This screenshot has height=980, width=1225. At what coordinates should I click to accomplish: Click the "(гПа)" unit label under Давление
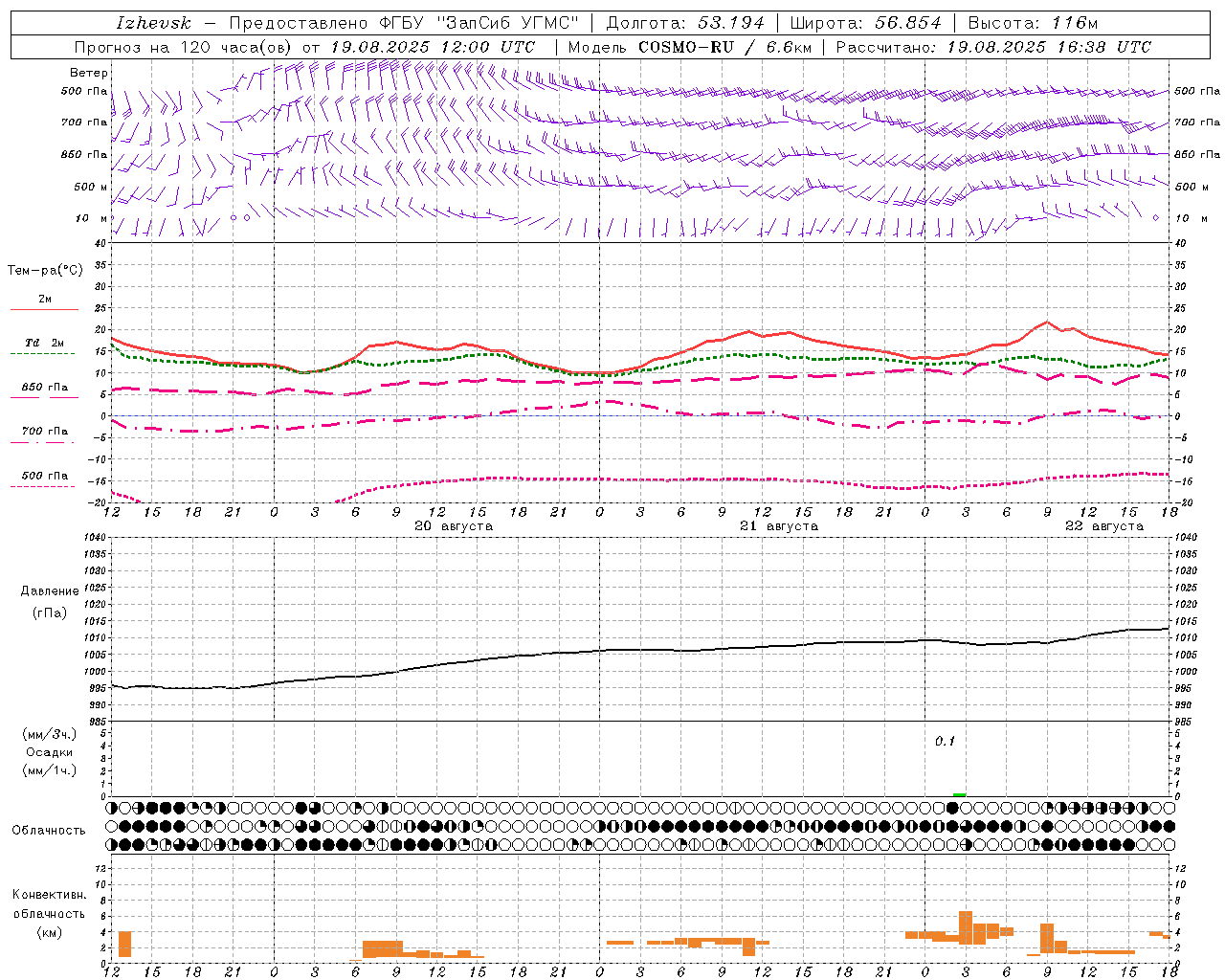50,613
